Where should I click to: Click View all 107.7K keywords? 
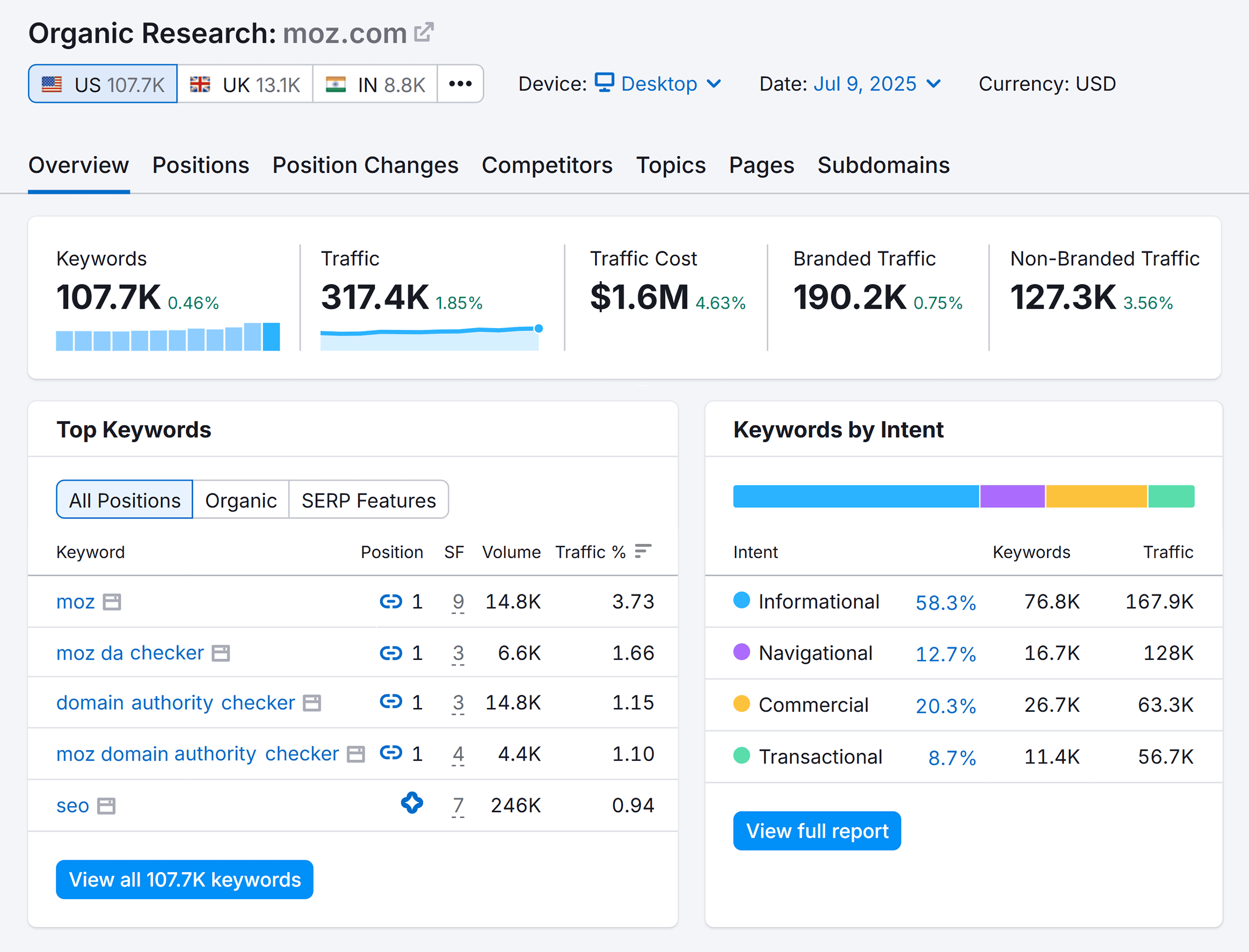[184, 879]
